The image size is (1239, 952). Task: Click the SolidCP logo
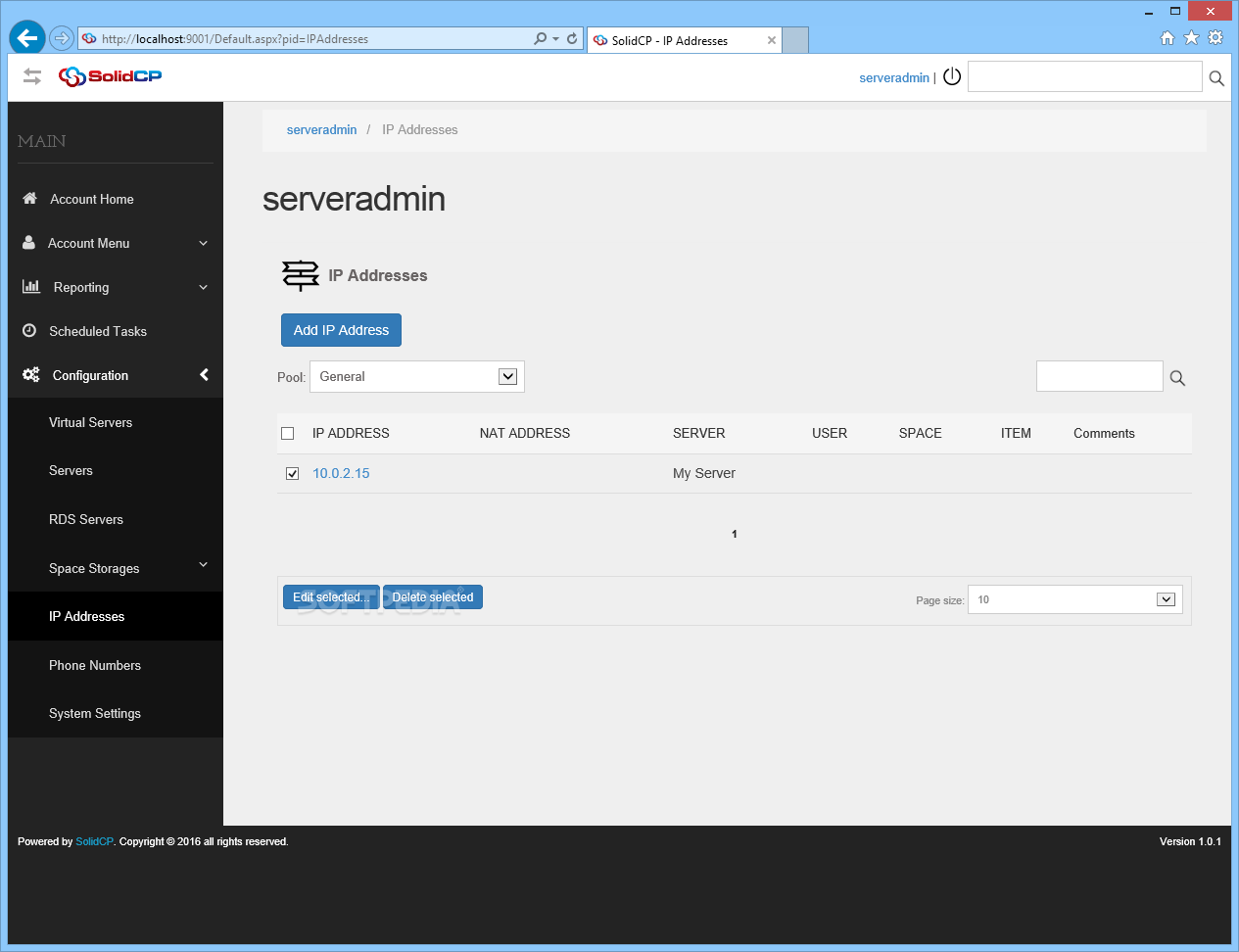[110, 76]
